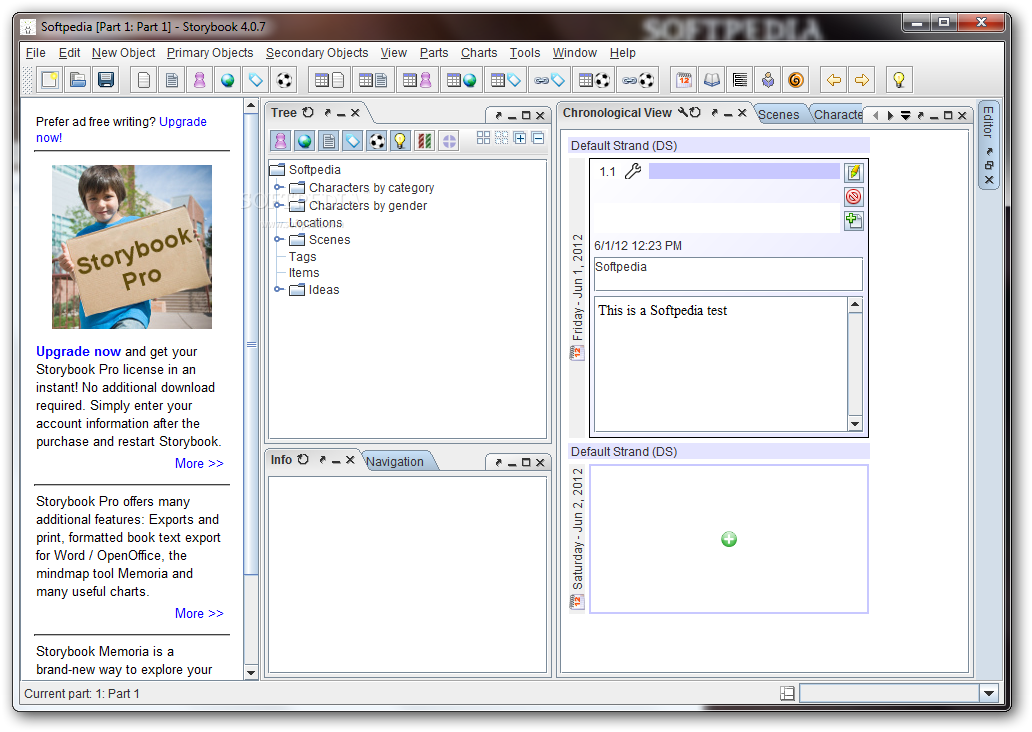Open the Tools menu
1032x732 pixels.
(525, 53)
